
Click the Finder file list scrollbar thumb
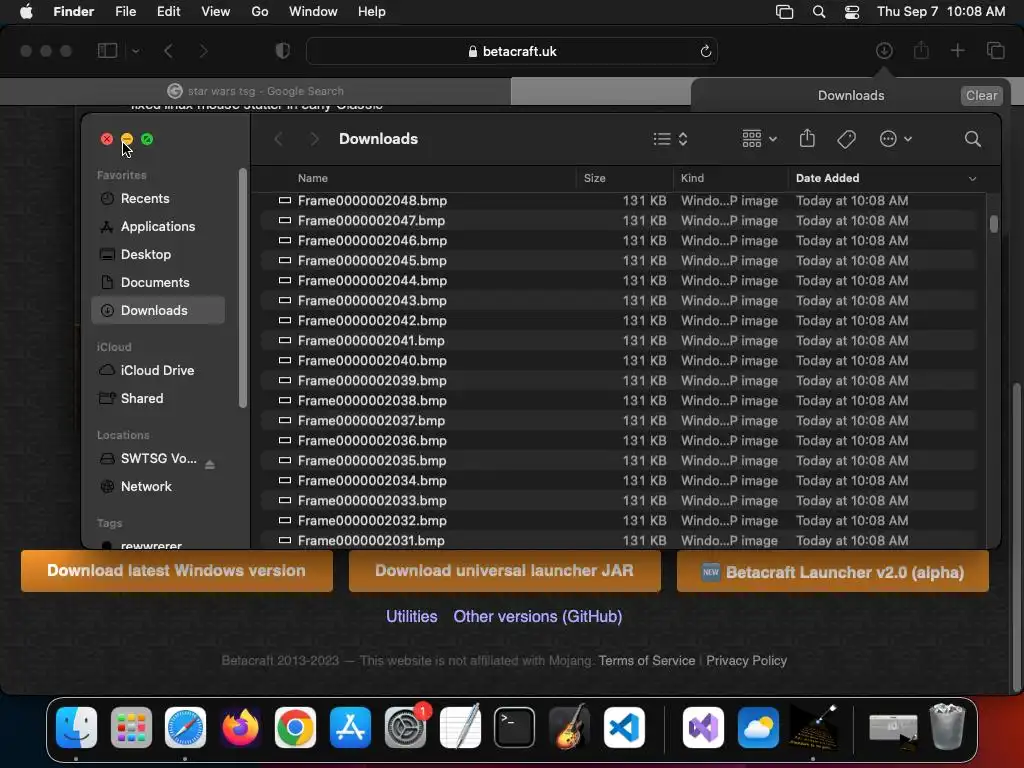pyautogui.click(x=993, y=224)
